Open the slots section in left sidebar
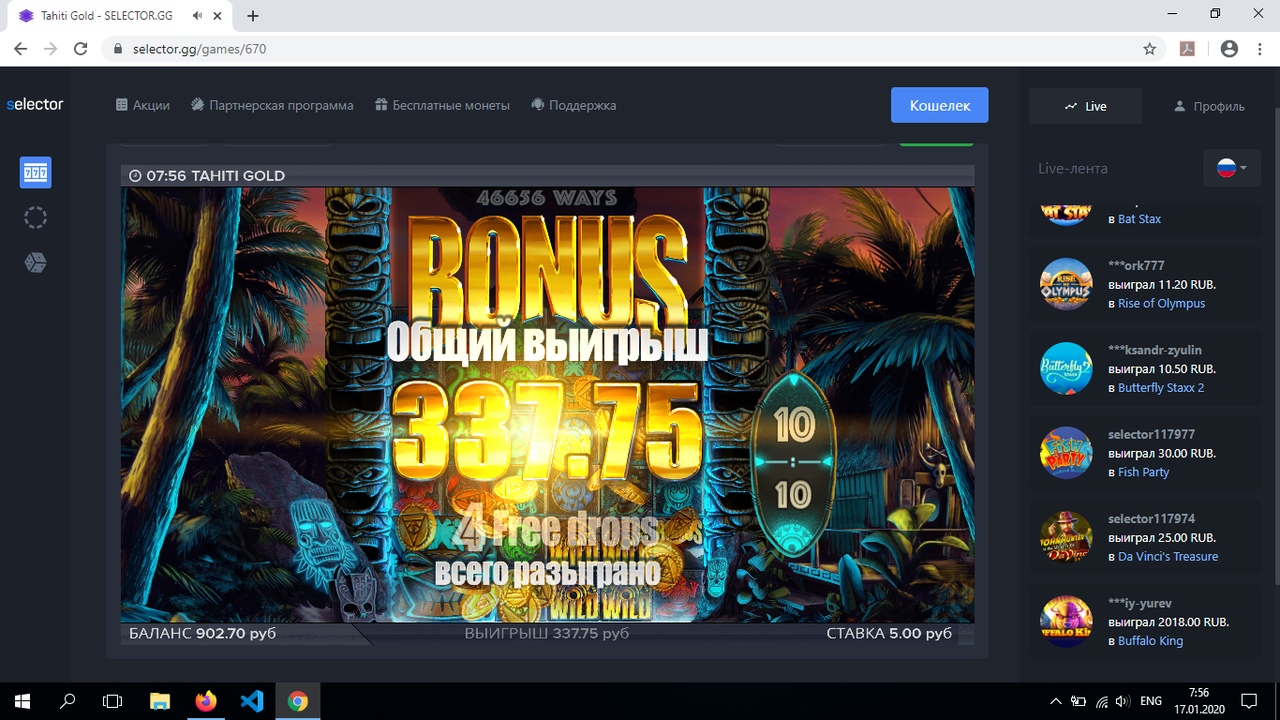The width and height of the screenshot is (1280, 720). [x=35, y=173]
